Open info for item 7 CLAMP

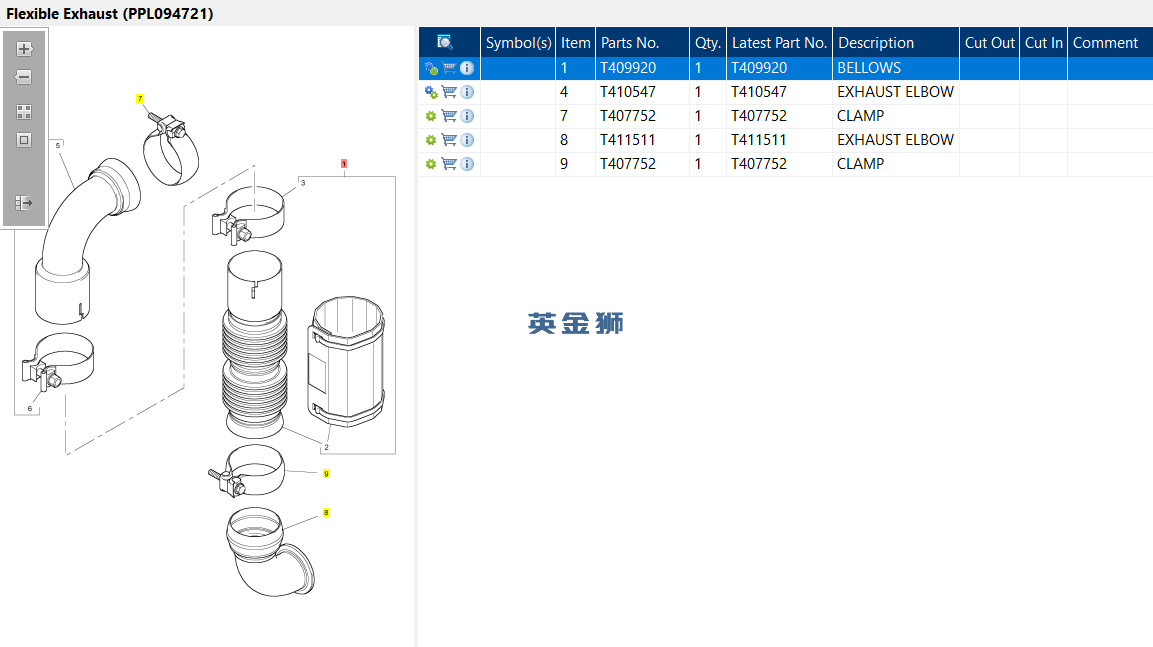pos(467,116)
